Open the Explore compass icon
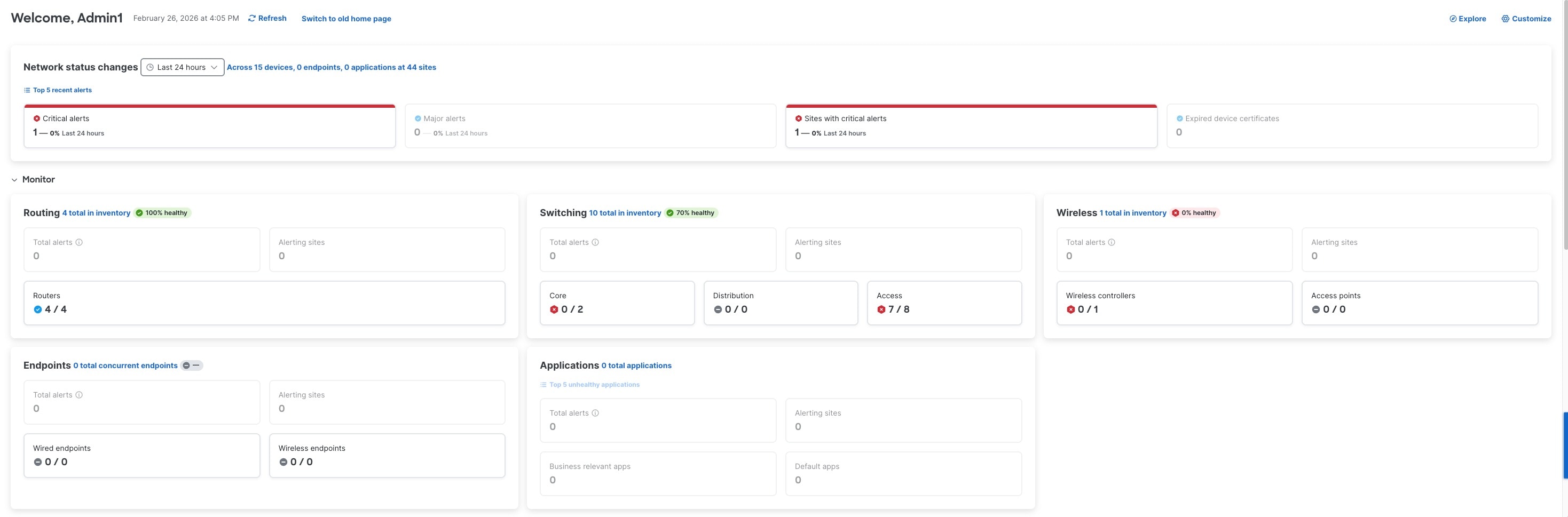This screenshot has width=1568, height=517. [1452, 19]
